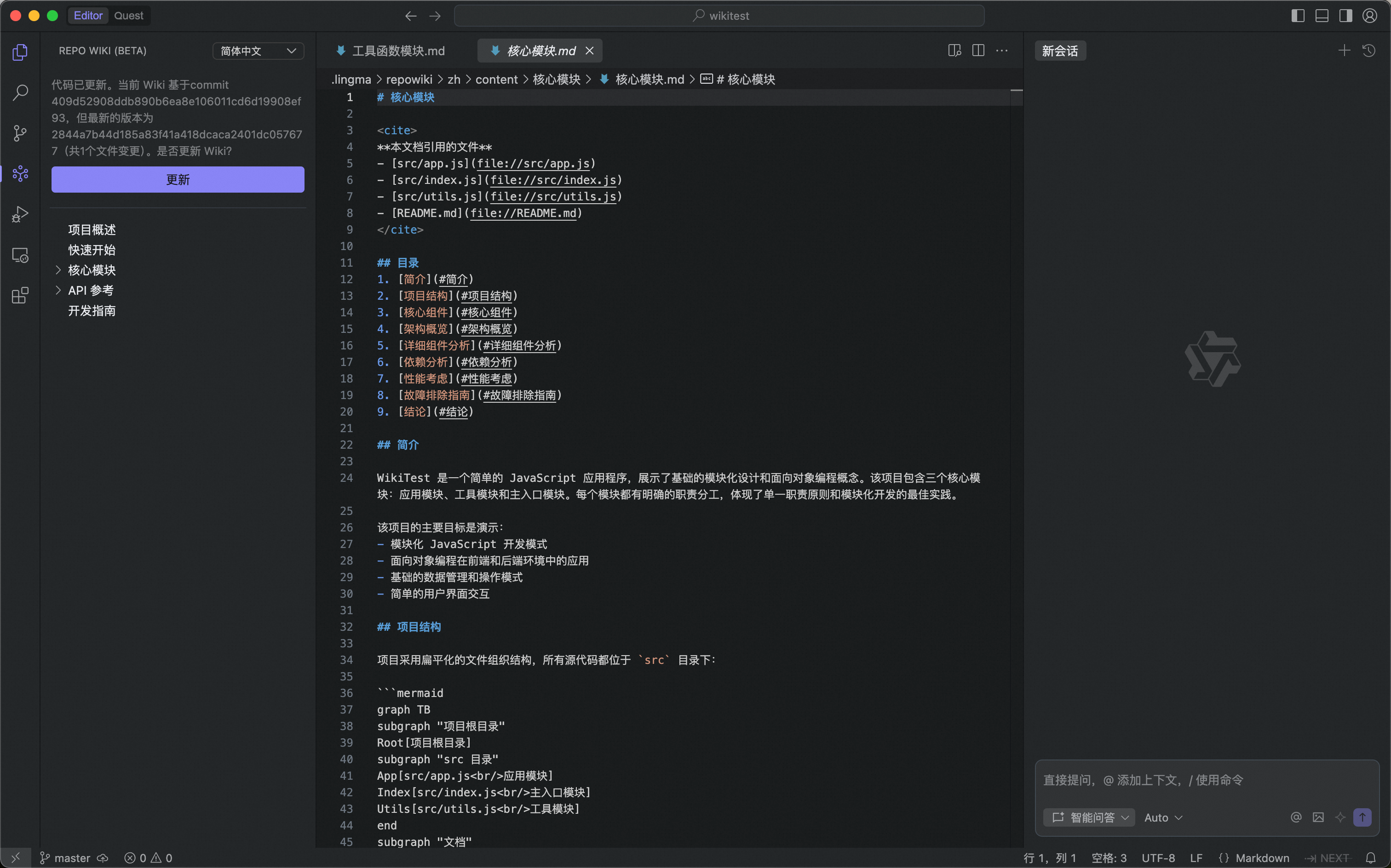
Task: Open the 简体中文 language dropdown
Action: 259,51
